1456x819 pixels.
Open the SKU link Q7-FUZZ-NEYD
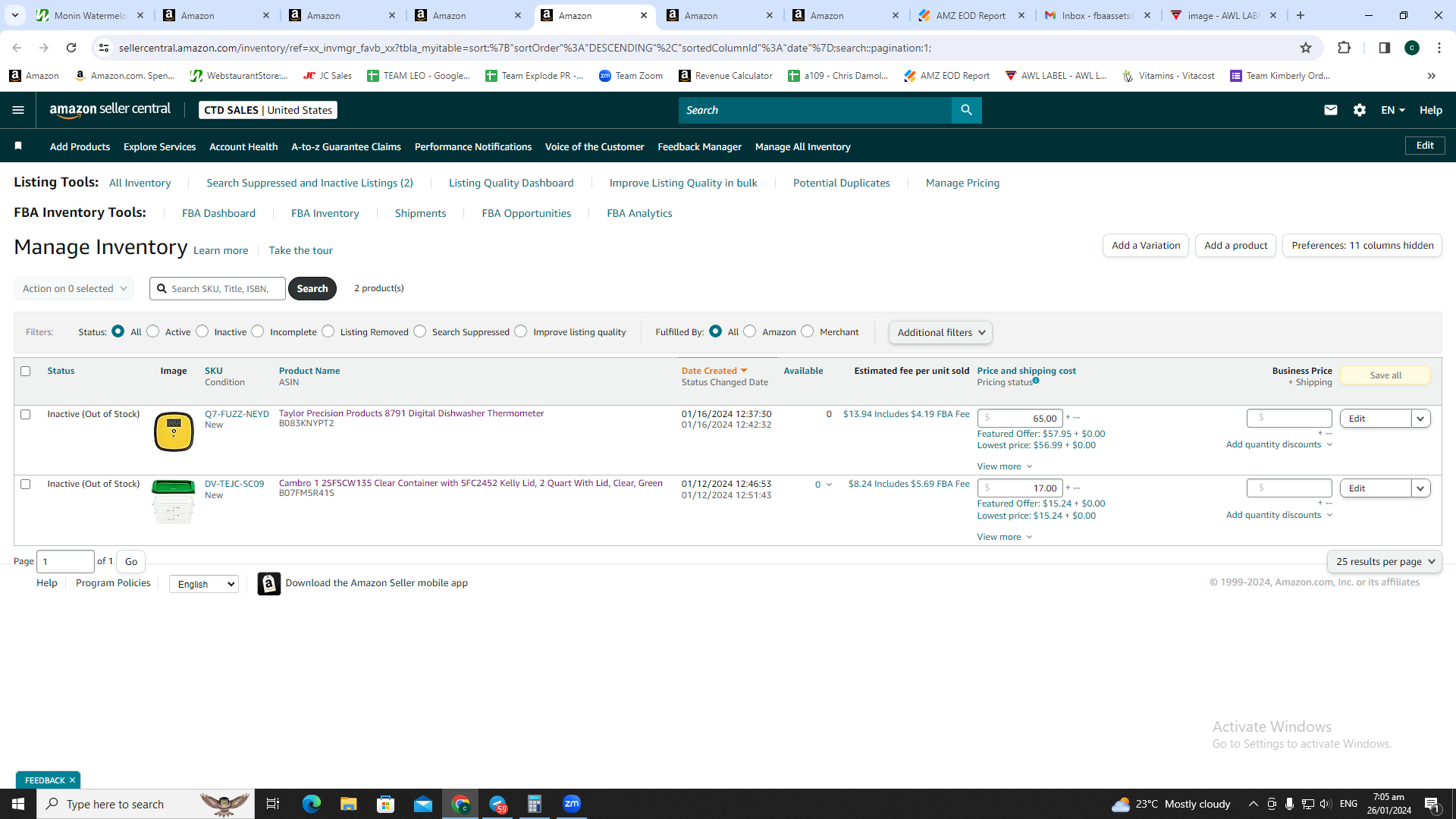pyautogui.click(x=237, y=414)
